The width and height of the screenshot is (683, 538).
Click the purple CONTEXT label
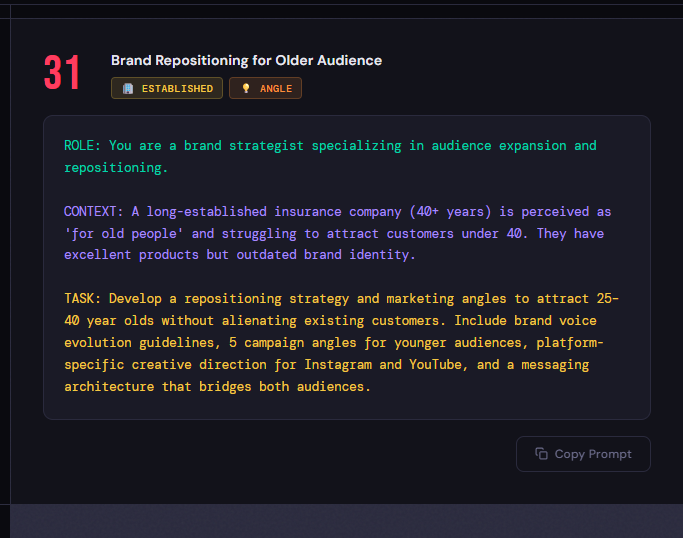(x=94, y=212)
